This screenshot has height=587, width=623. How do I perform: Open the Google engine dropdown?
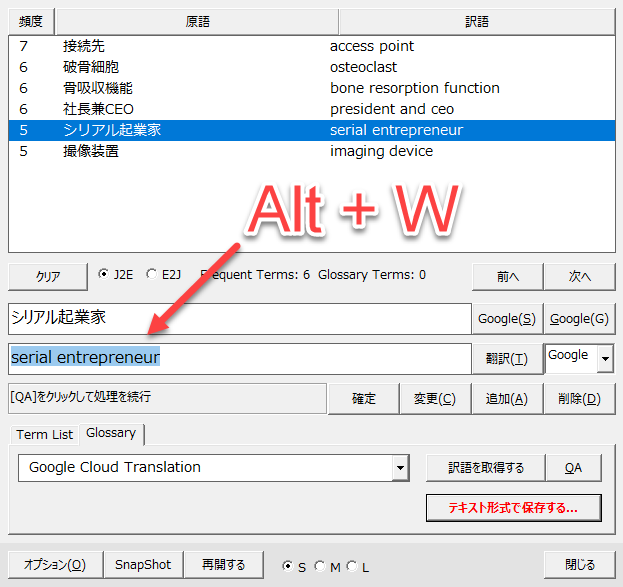coord(604,356)
